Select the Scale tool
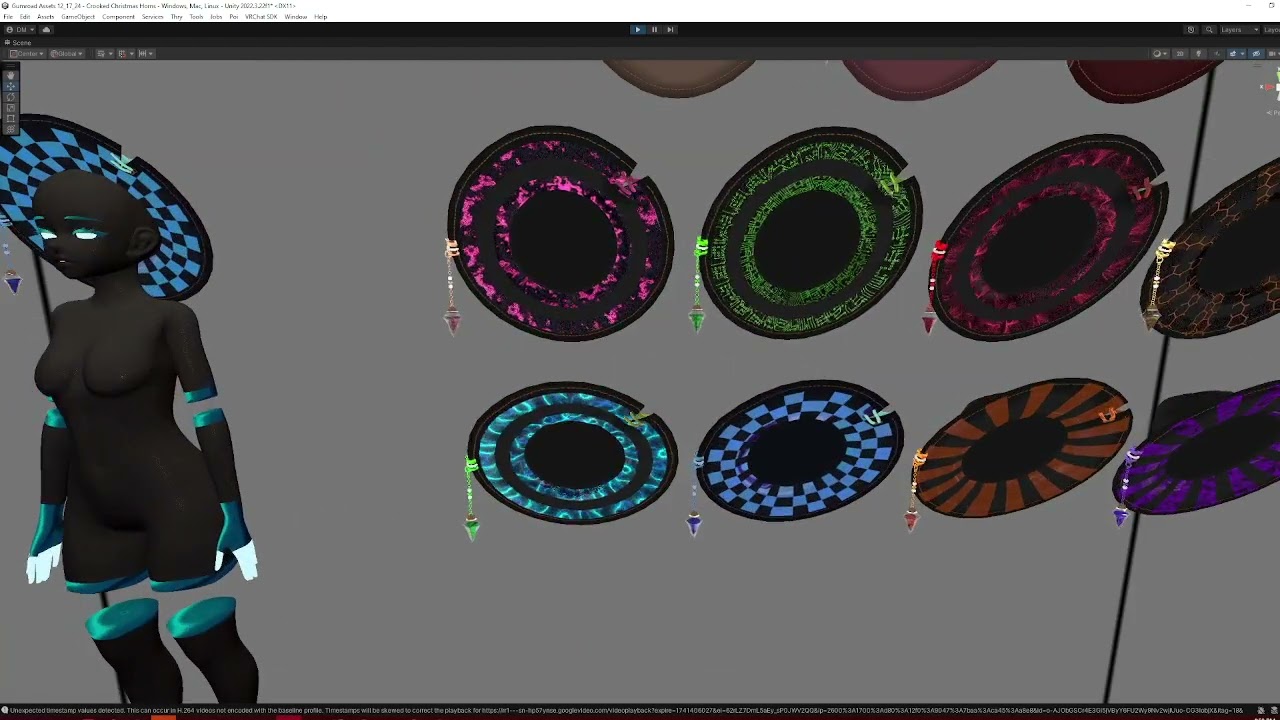The image size is (1280, 720). pos(11,107)
